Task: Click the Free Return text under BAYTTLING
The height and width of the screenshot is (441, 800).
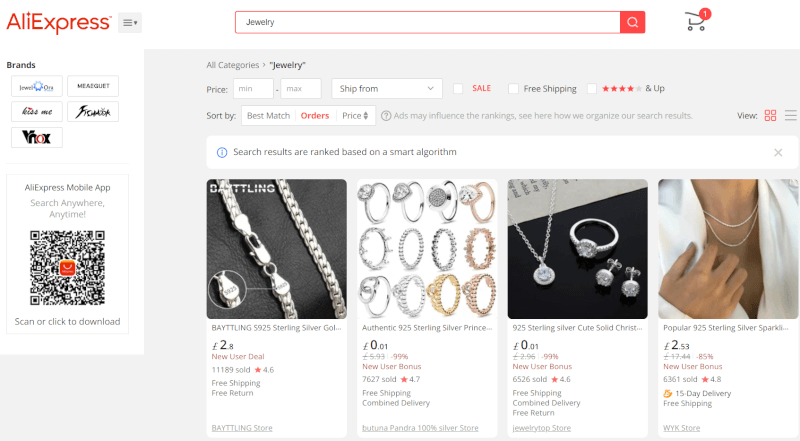Action: pos(232,393)
